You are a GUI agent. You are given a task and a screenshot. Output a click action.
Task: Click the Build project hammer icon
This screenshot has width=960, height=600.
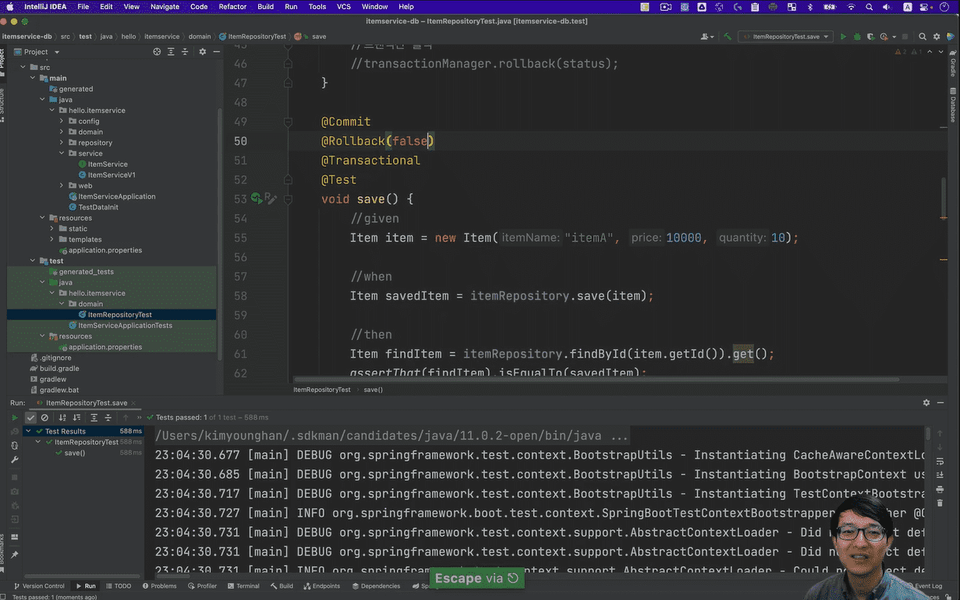[727, 37]
